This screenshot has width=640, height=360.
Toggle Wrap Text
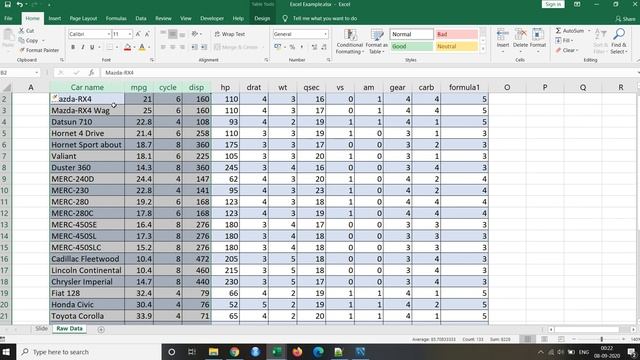coord(230,34)
